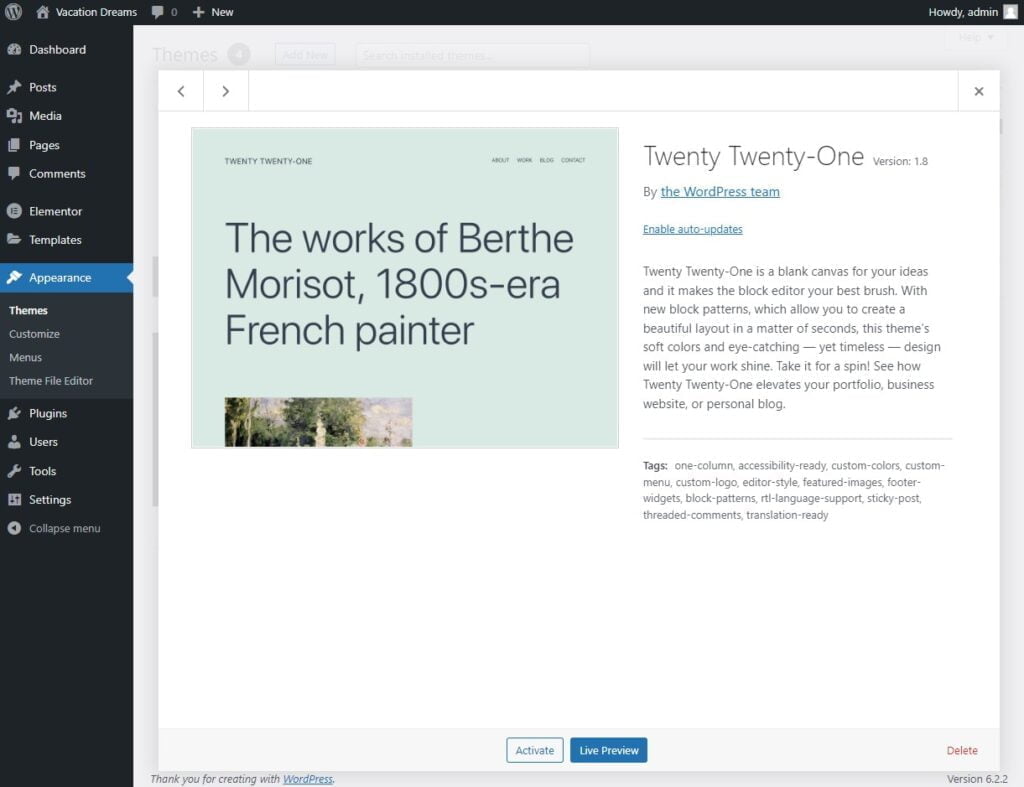Click Collapse menu label

coord(65,528)
